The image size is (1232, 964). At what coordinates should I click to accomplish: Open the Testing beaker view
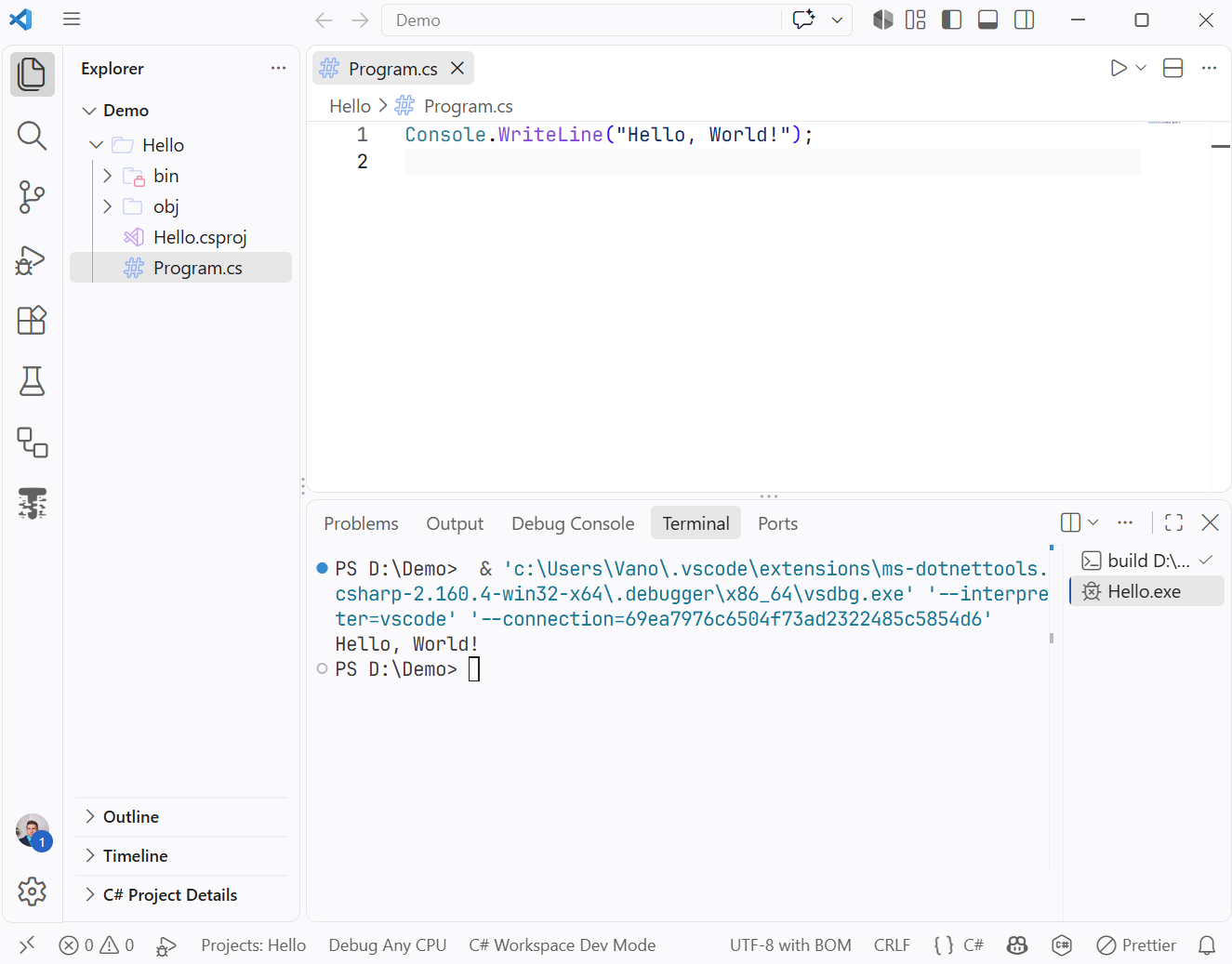point(33,381)
